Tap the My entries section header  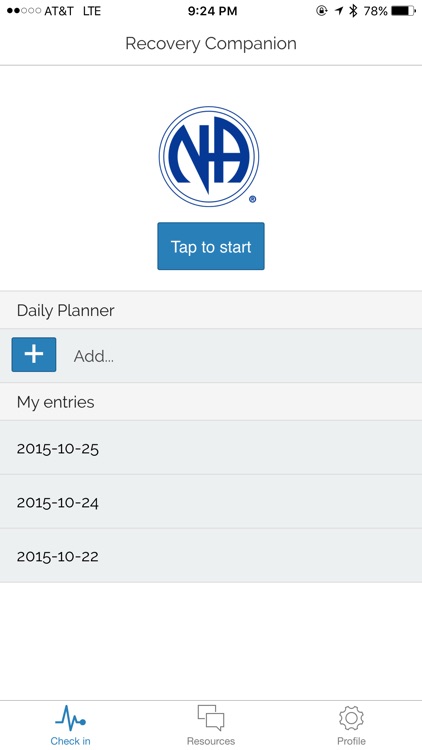tap(211, 402)
